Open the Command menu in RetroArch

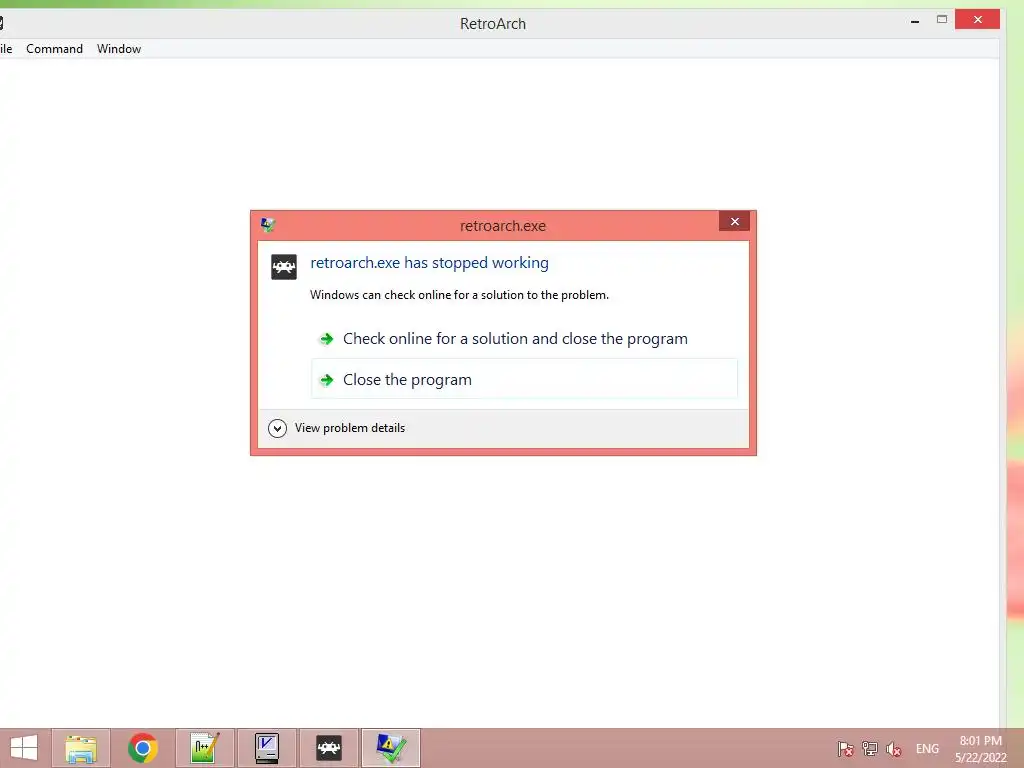(x=54, y=49)
